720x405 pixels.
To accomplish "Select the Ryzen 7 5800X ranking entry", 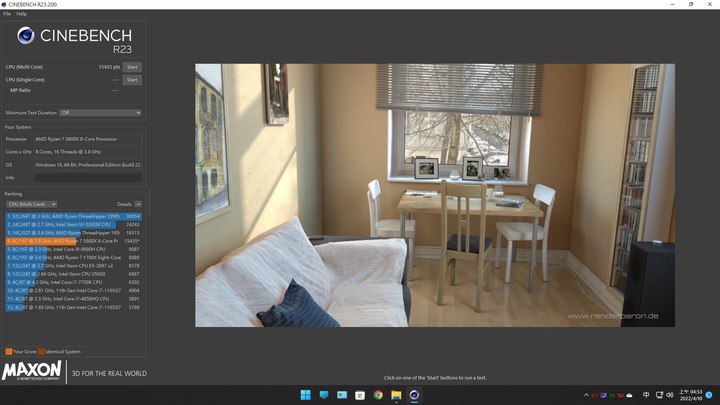I will 73,241.
